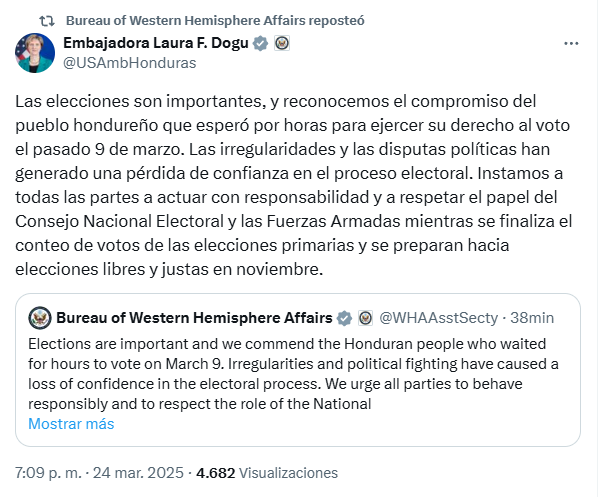Screen dimensions: 600x497
Task: Click government seal badge beside Dogu's name
Action: pos(282,43)
